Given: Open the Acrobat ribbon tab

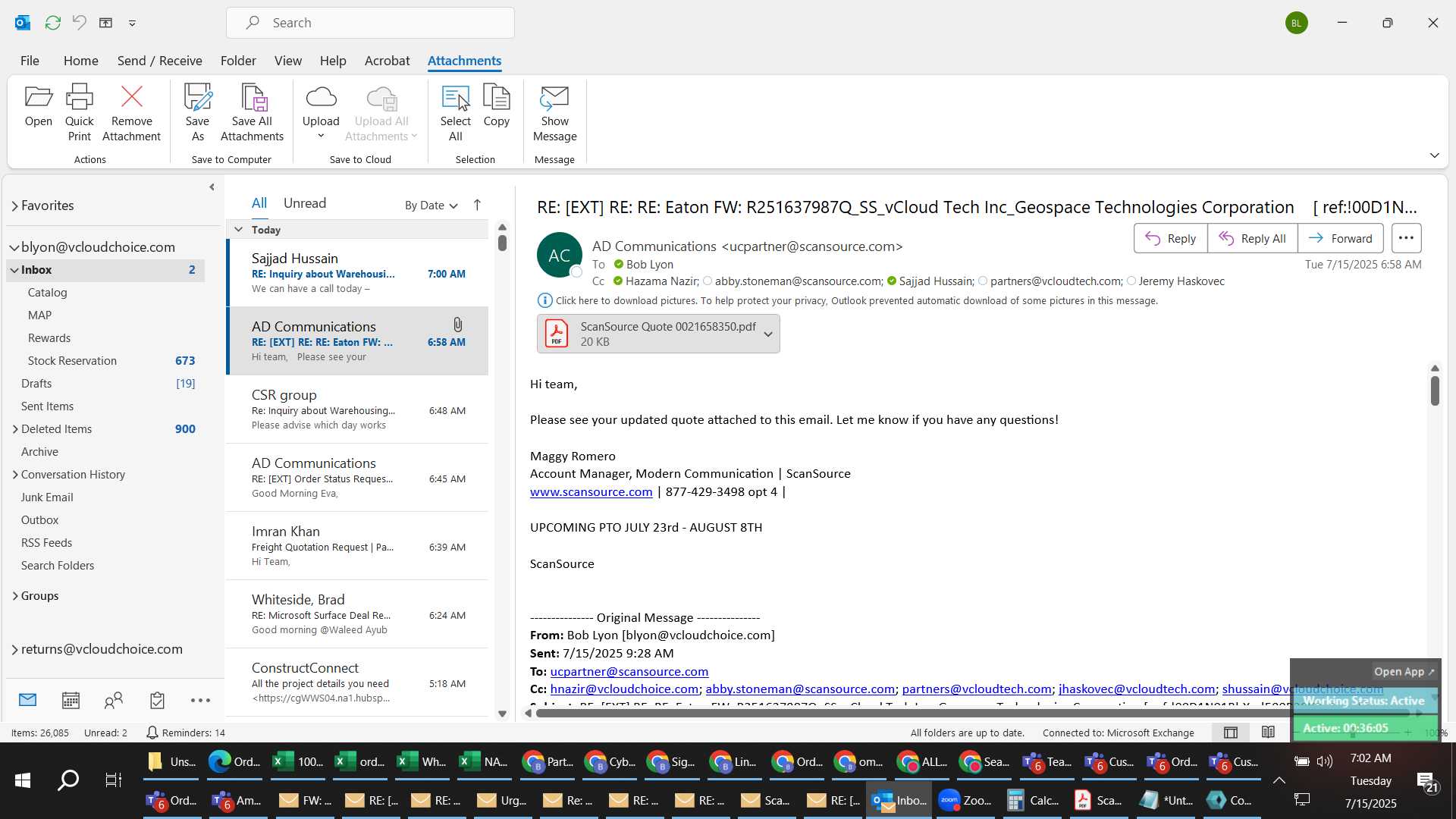Looking at the screenshot, I should (x=387, y=61).
